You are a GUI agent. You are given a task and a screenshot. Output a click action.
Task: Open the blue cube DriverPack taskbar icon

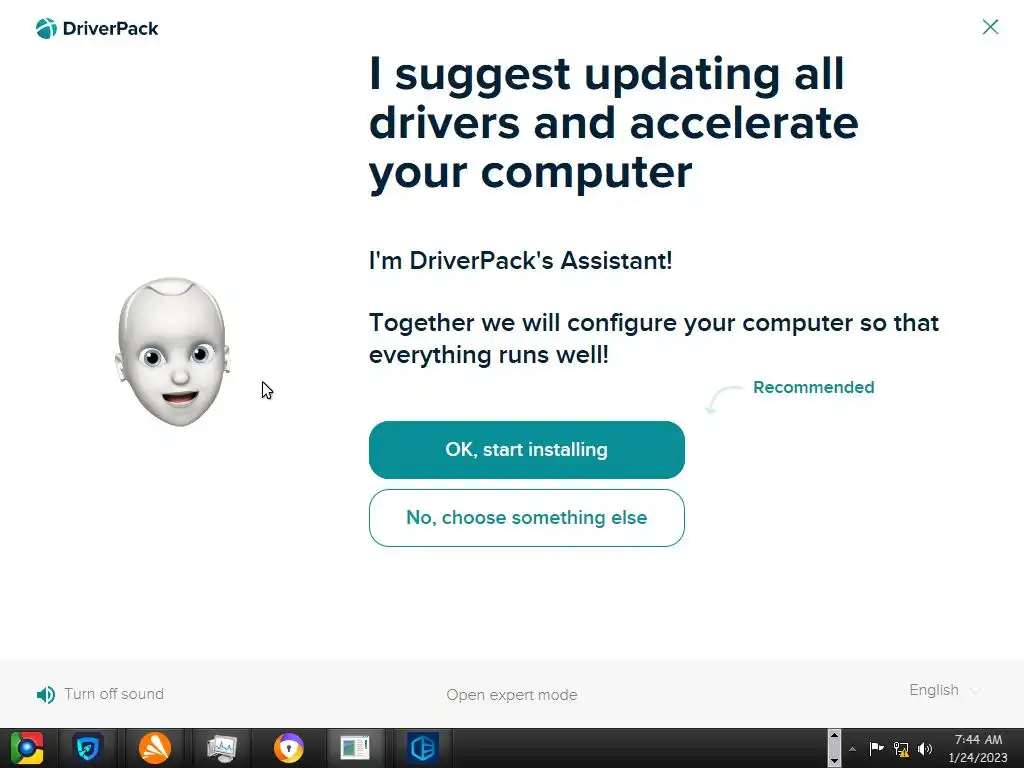423,748
